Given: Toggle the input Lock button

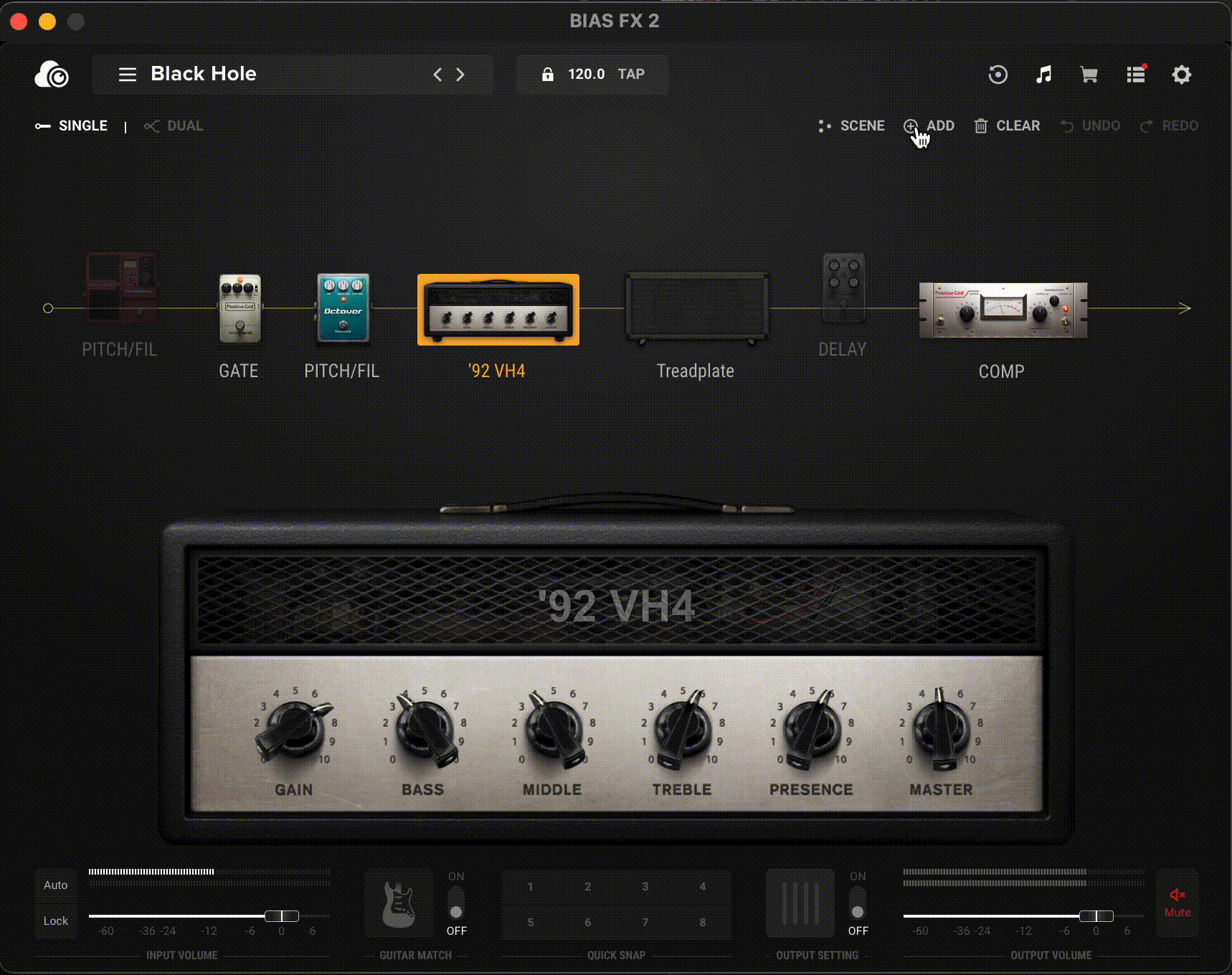Looking at the screenshot, I should click(x=55, y=921).
